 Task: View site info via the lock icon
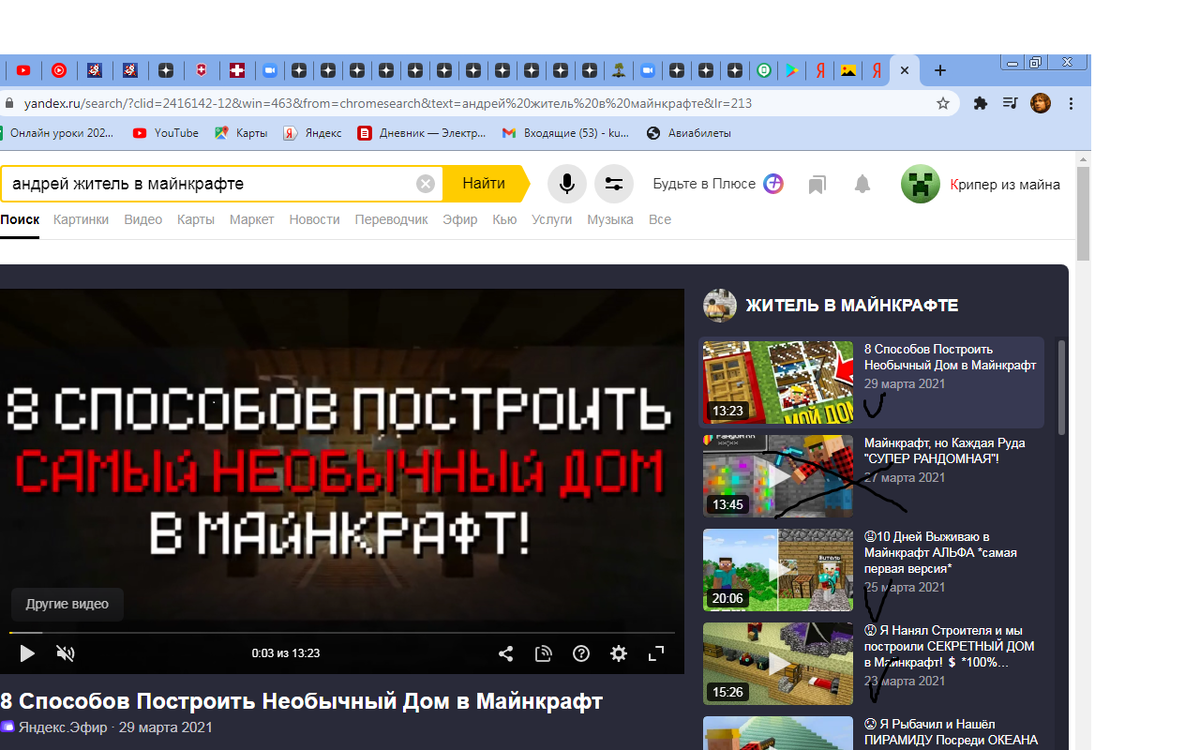[9, 103]
